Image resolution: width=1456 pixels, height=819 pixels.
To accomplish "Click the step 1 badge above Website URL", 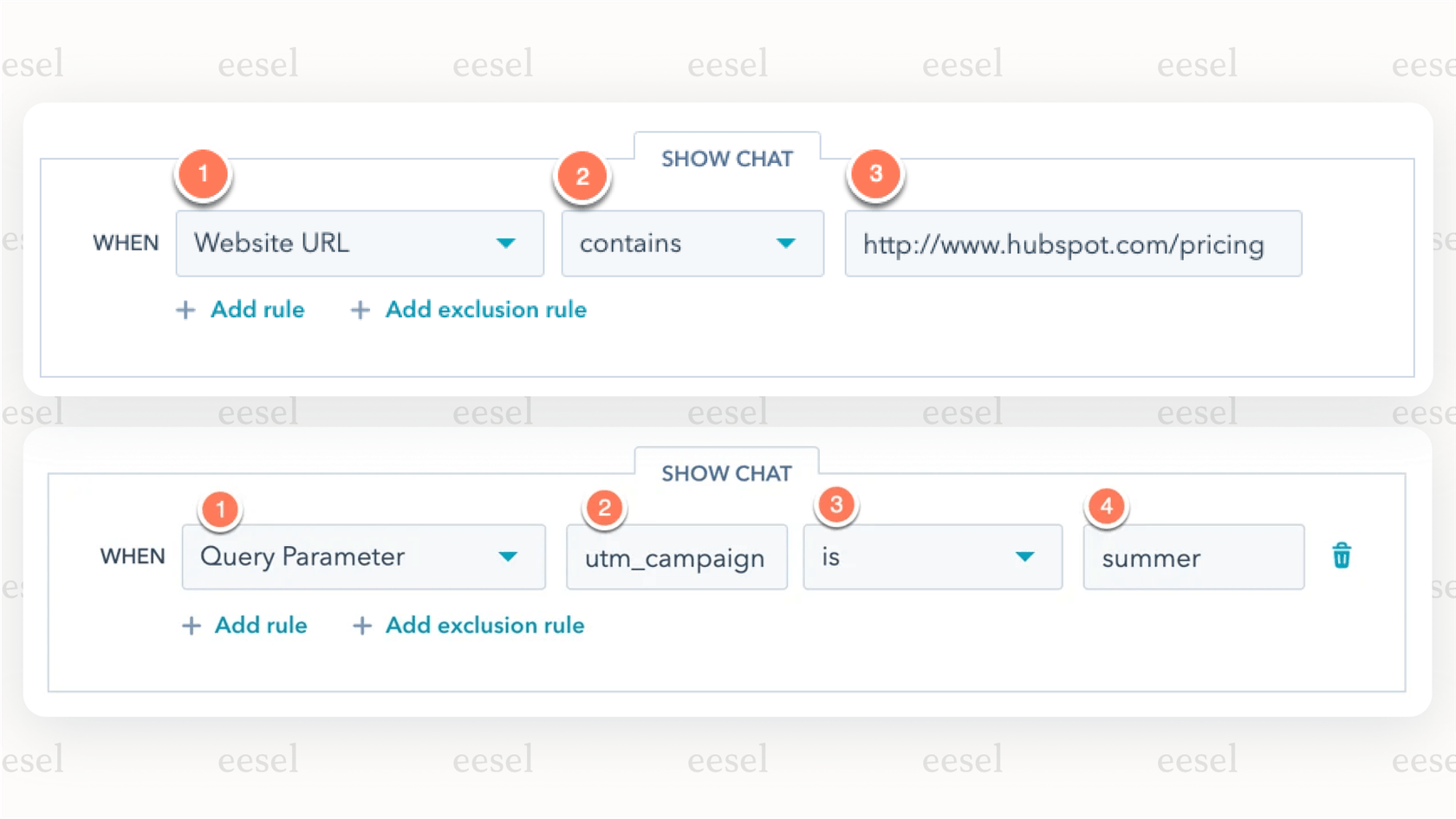I will coord(204,172).
